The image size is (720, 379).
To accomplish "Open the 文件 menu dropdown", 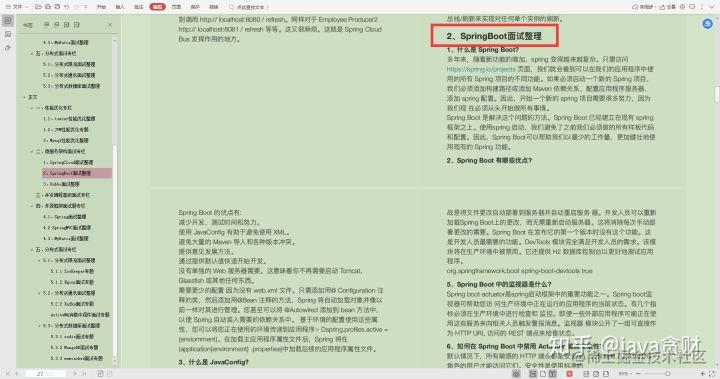I will (17, 7).
